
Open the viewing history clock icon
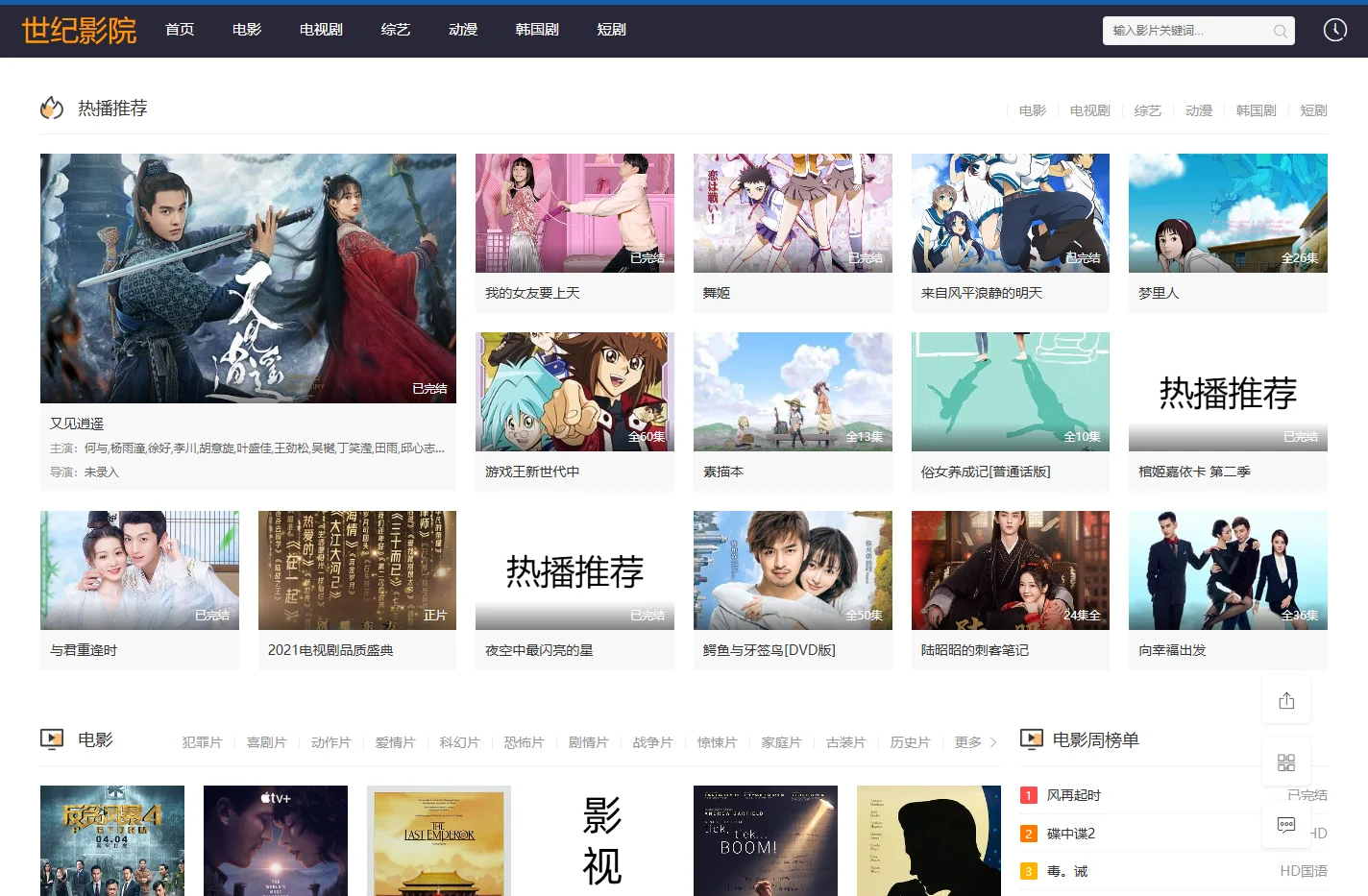tap(1335, 30)
